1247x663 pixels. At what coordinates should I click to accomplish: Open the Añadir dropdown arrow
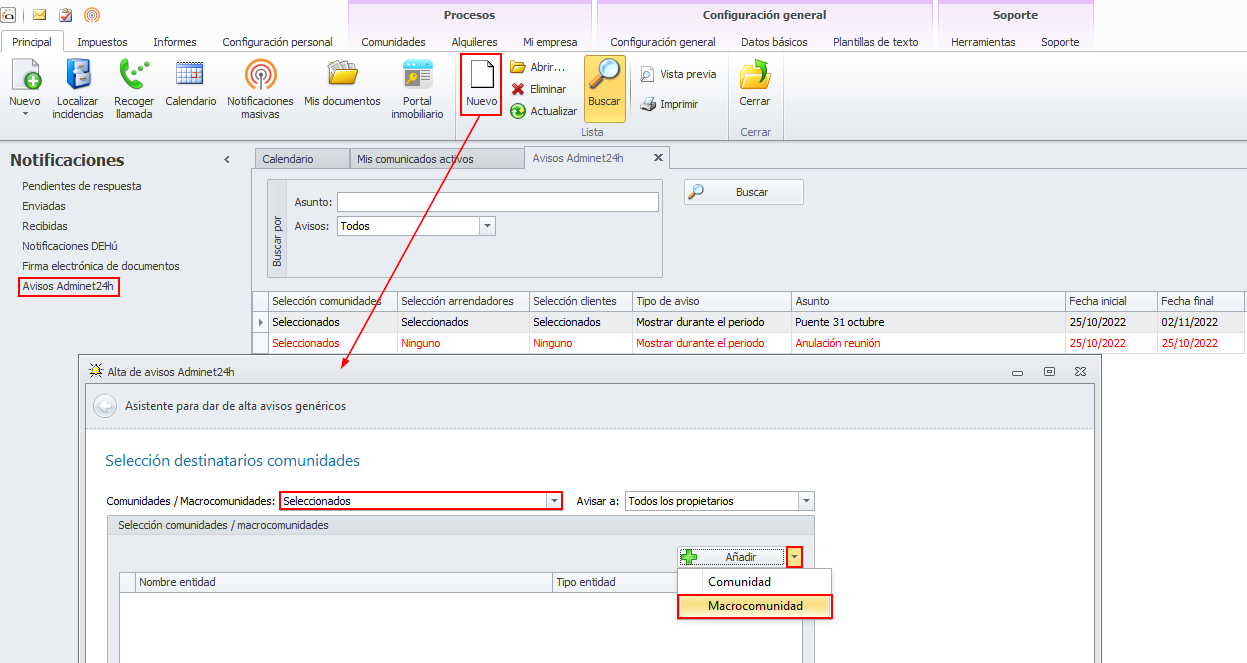pyautogui.click(x=794, y=557)
